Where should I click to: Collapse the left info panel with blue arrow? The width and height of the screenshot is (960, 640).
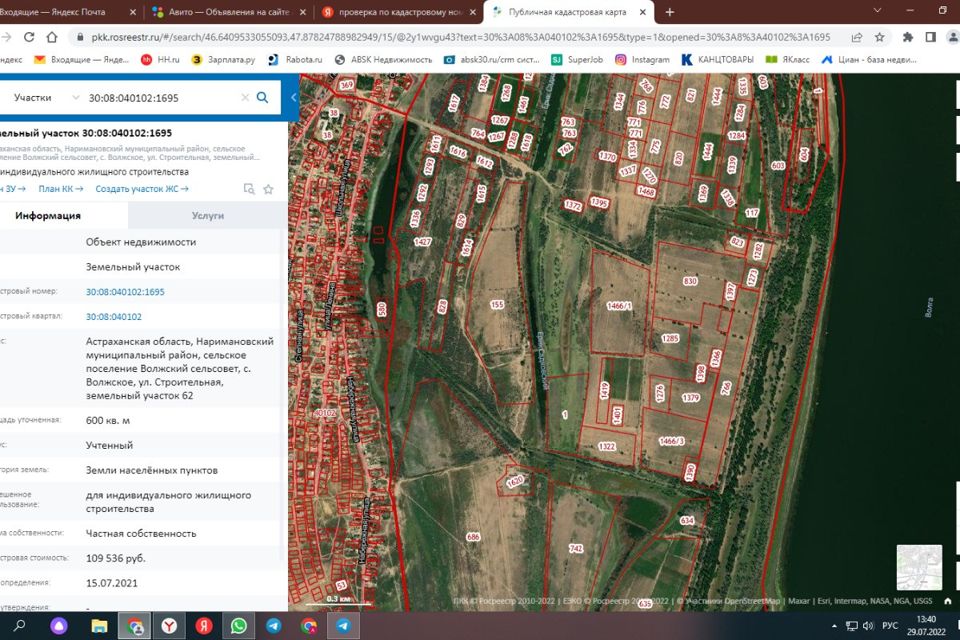(x=294, y=97)
